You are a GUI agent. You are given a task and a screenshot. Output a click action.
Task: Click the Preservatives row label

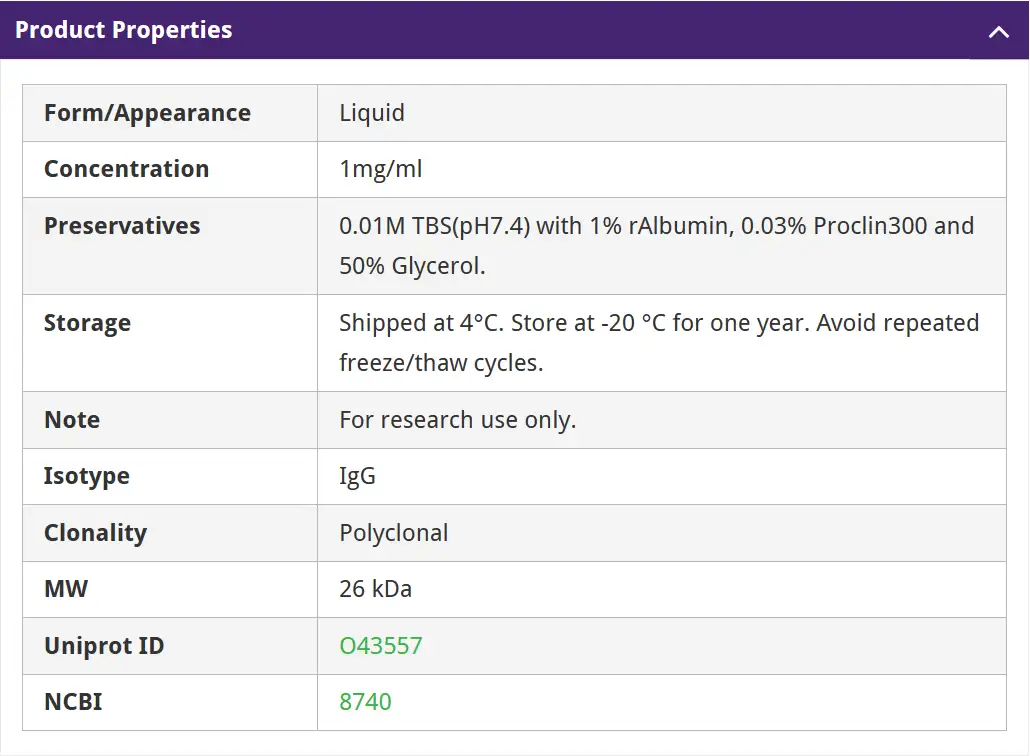(x=122, y=226)
